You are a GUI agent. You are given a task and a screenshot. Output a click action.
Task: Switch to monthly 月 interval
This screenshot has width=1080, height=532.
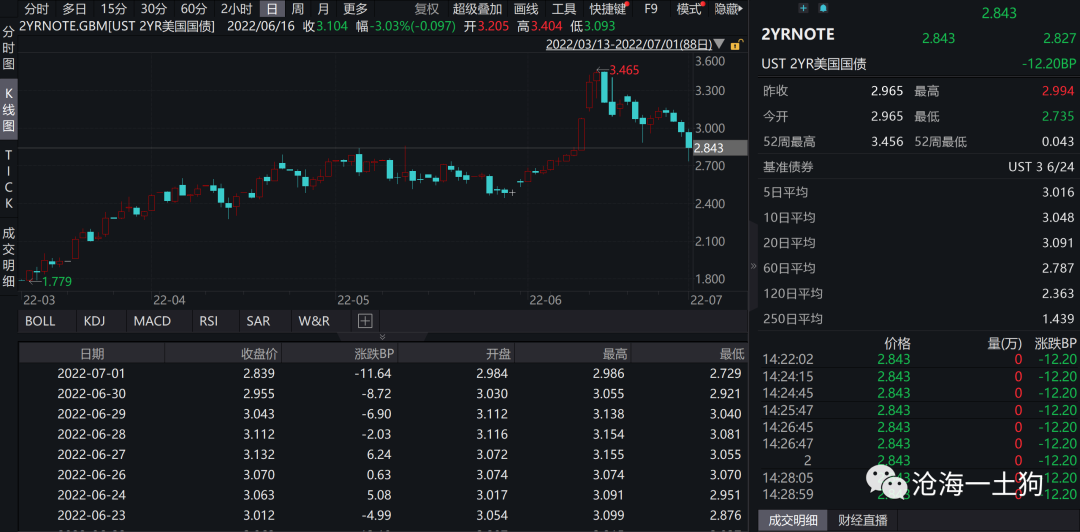point(324,9)
